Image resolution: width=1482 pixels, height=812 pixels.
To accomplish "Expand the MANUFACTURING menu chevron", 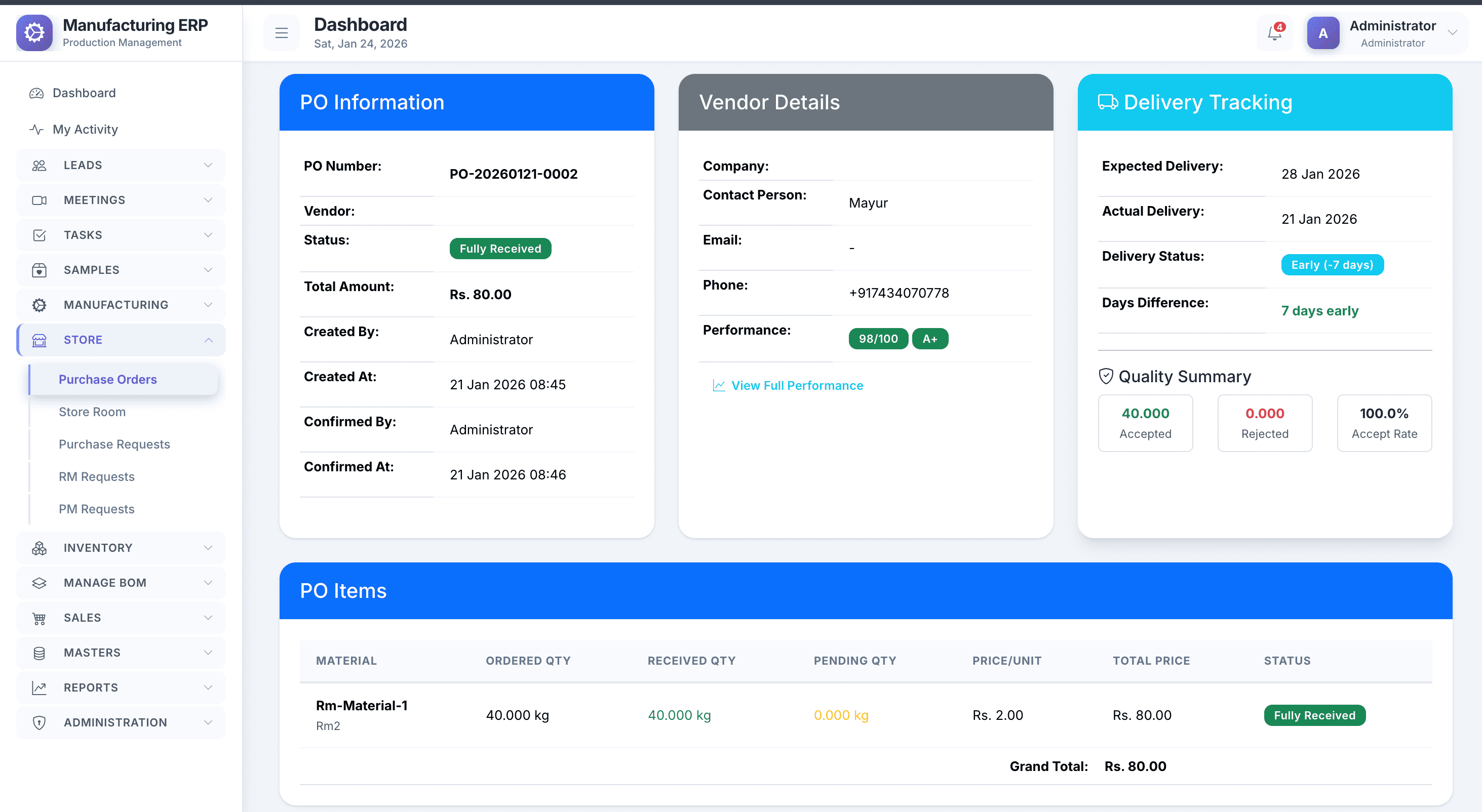I will point(208,305).
